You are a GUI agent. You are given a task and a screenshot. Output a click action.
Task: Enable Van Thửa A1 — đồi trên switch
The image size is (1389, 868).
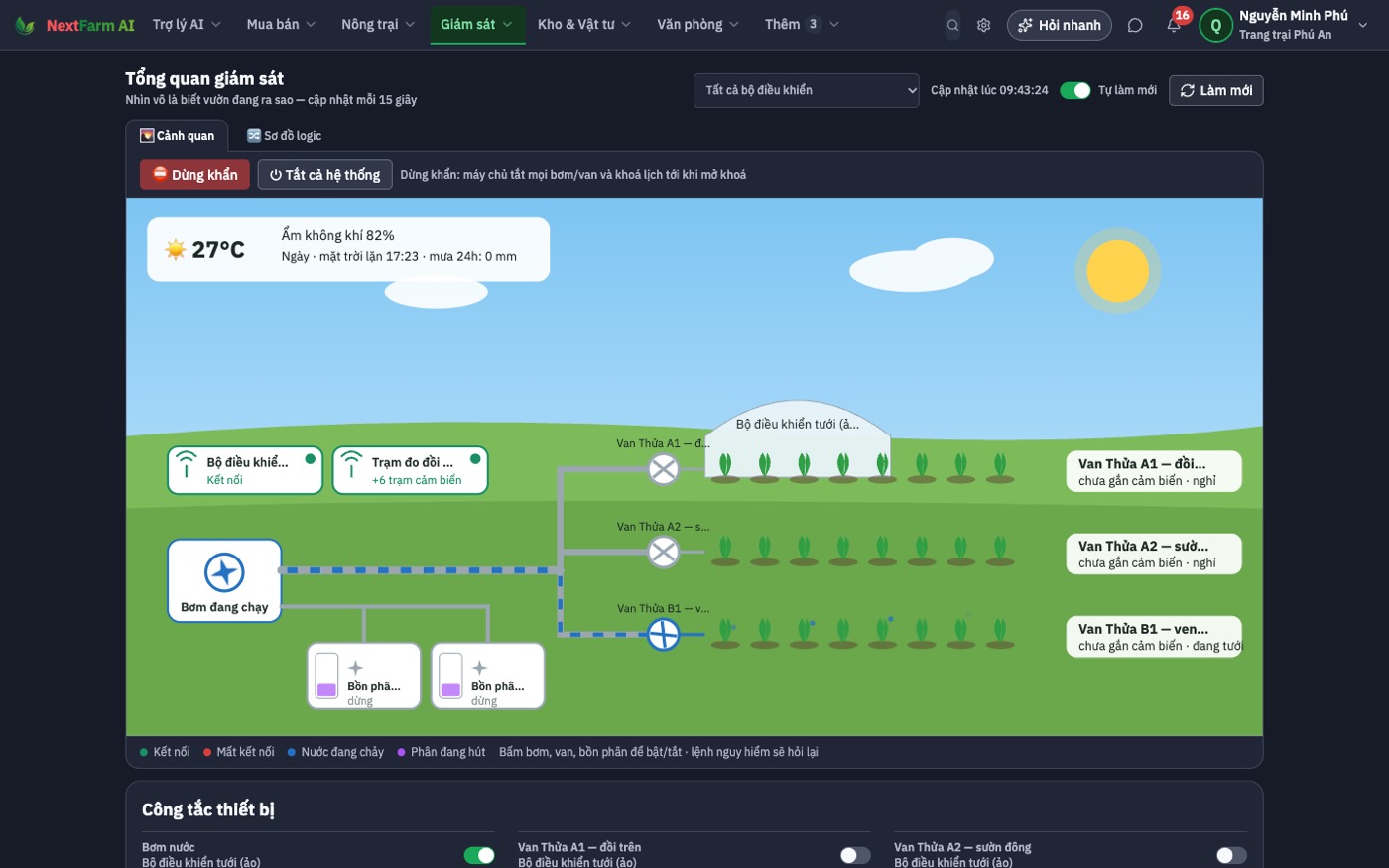click(855, 855)
